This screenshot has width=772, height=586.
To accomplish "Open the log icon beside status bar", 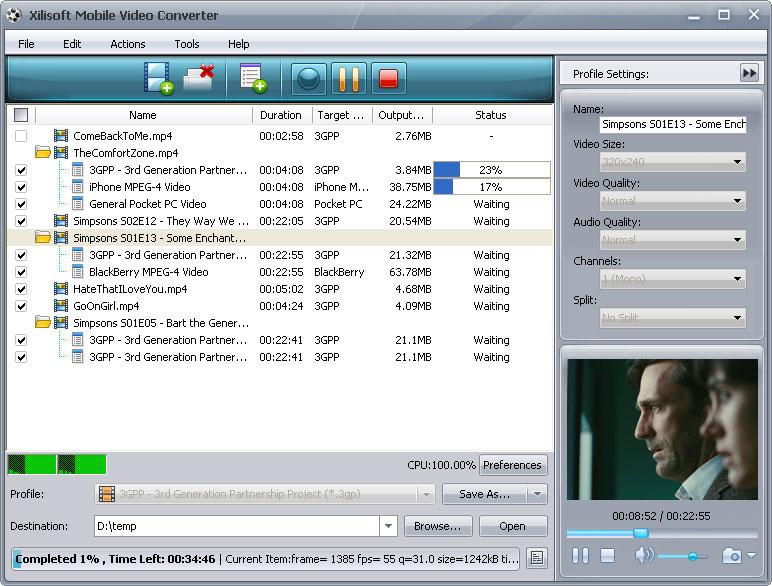I will pos(537,558).
